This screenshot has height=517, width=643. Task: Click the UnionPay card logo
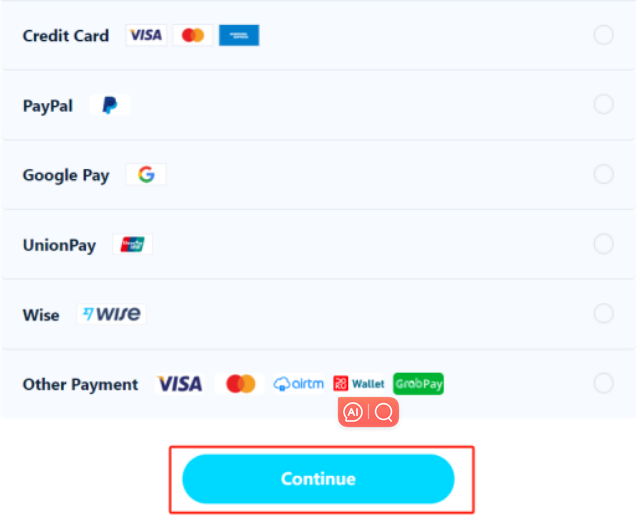(x=132, y=245)
